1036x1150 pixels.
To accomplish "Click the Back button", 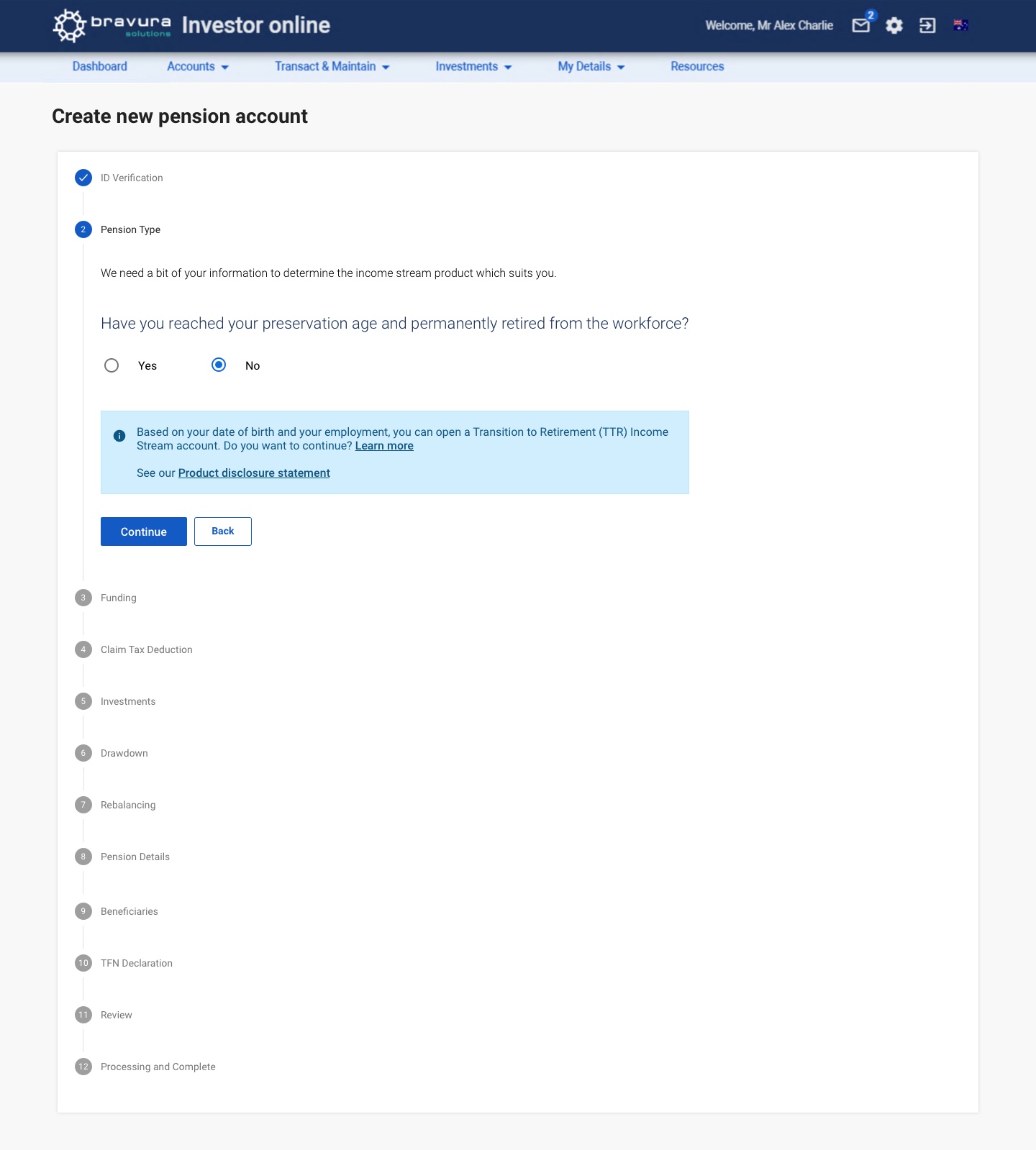I will coord(223,531).
